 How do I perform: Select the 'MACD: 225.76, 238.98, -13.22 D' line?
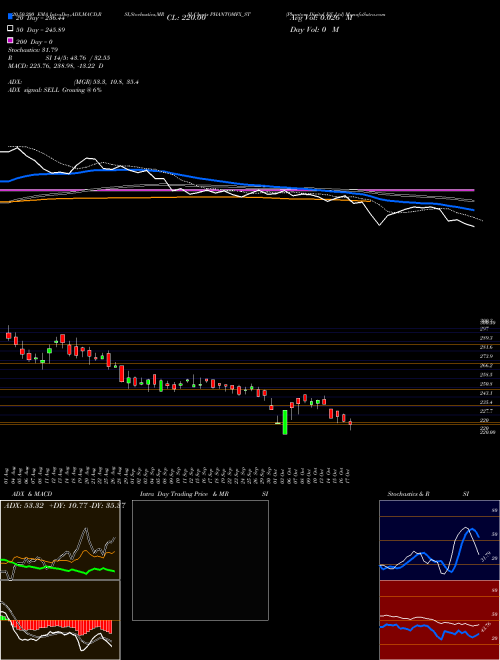56,66
